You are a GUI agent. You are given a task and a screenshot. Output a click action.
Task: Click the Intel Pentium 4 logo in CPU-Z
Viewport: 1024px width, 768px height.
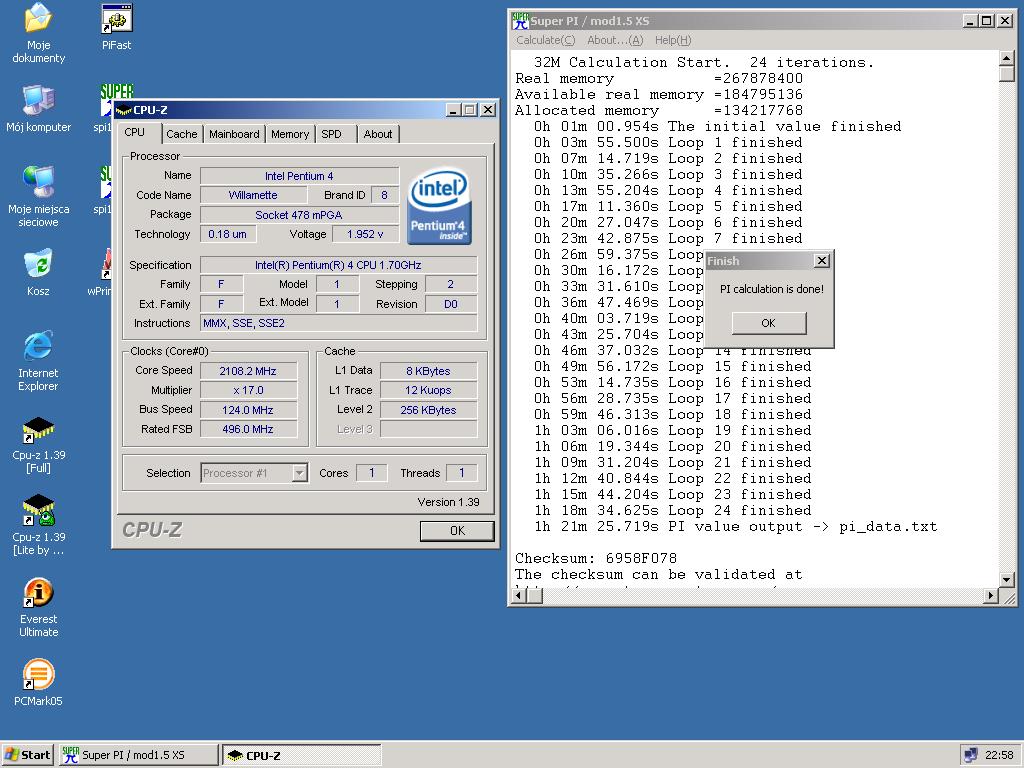440,206
